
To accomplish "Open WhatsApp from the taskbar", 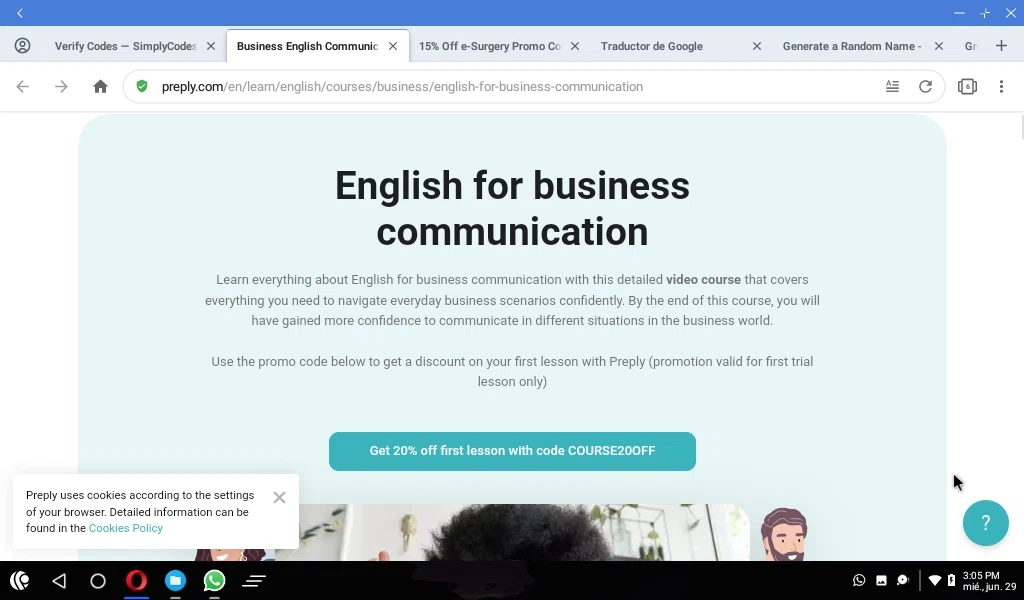I will (214, 580).
